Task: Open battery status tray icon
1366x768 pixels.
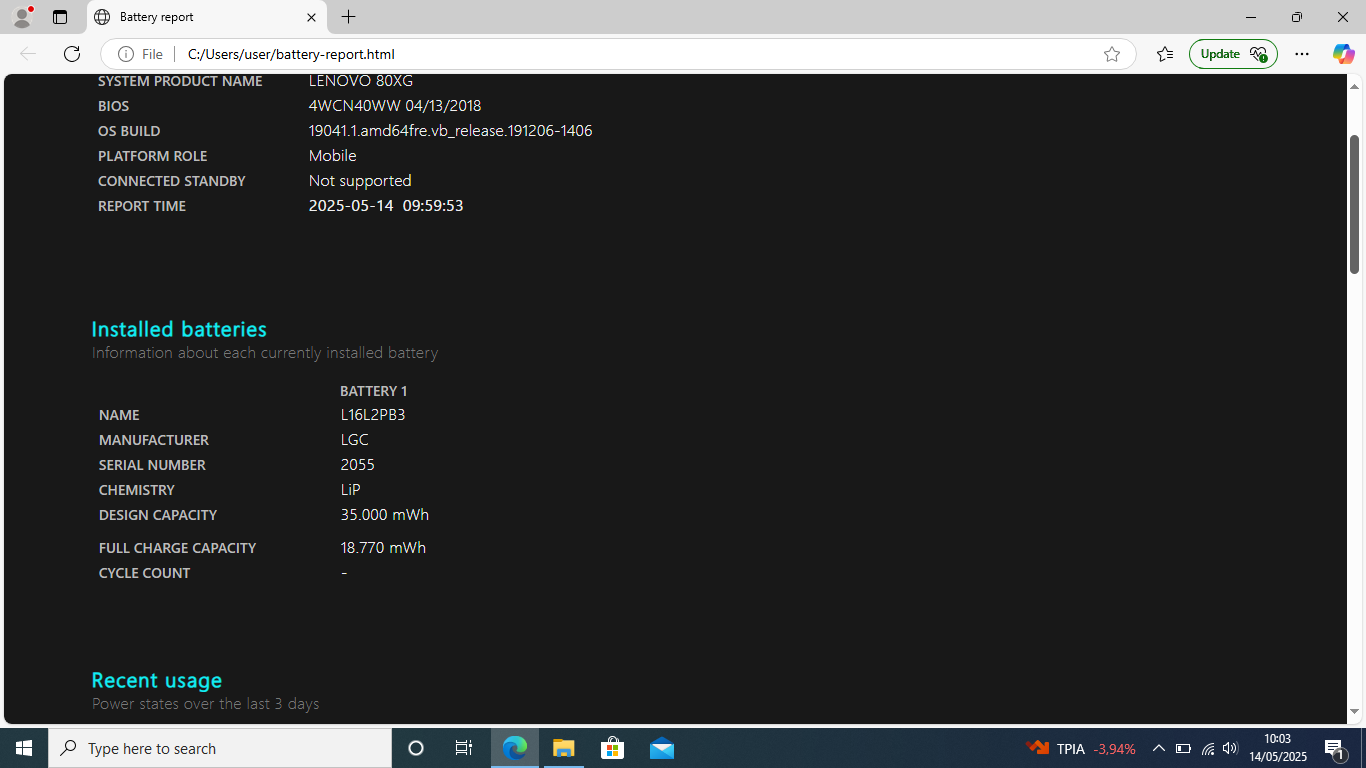Action: 1183,748
